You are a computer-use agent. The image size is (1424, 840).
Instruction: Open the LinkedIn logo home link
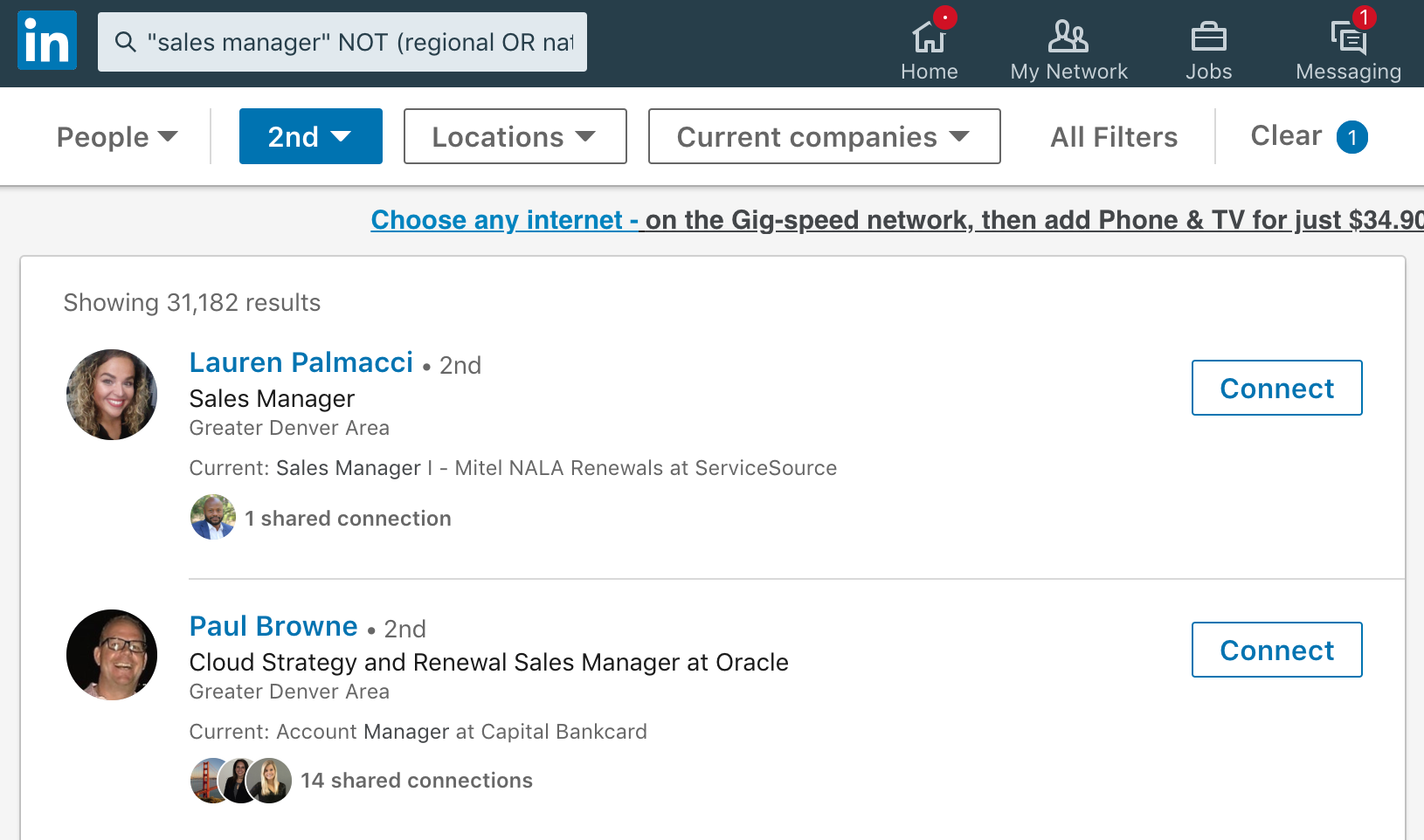(47, 40)
